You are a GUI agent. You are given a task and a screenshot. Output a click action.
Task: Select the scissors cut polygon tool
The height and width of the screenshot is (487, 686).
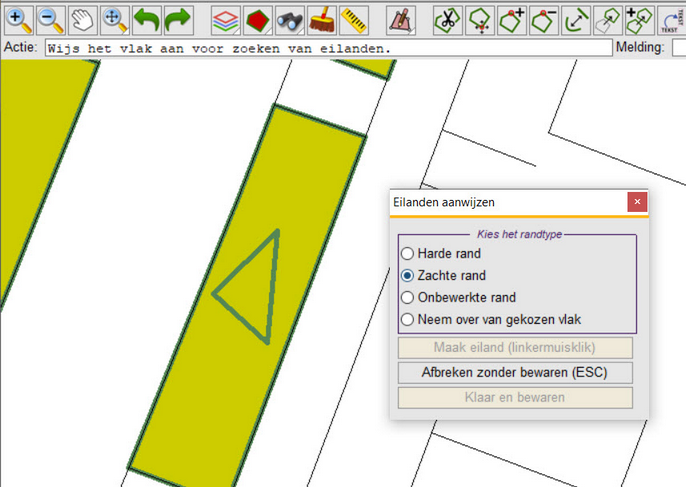pyautogui.click(x=448, y=20)
